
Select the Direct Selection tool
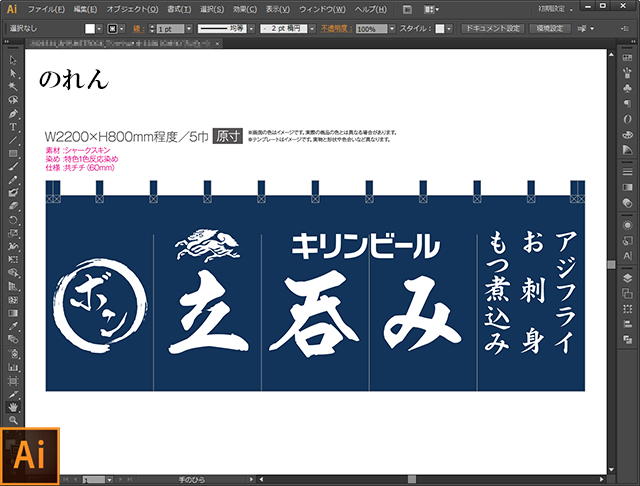point(13,73)
